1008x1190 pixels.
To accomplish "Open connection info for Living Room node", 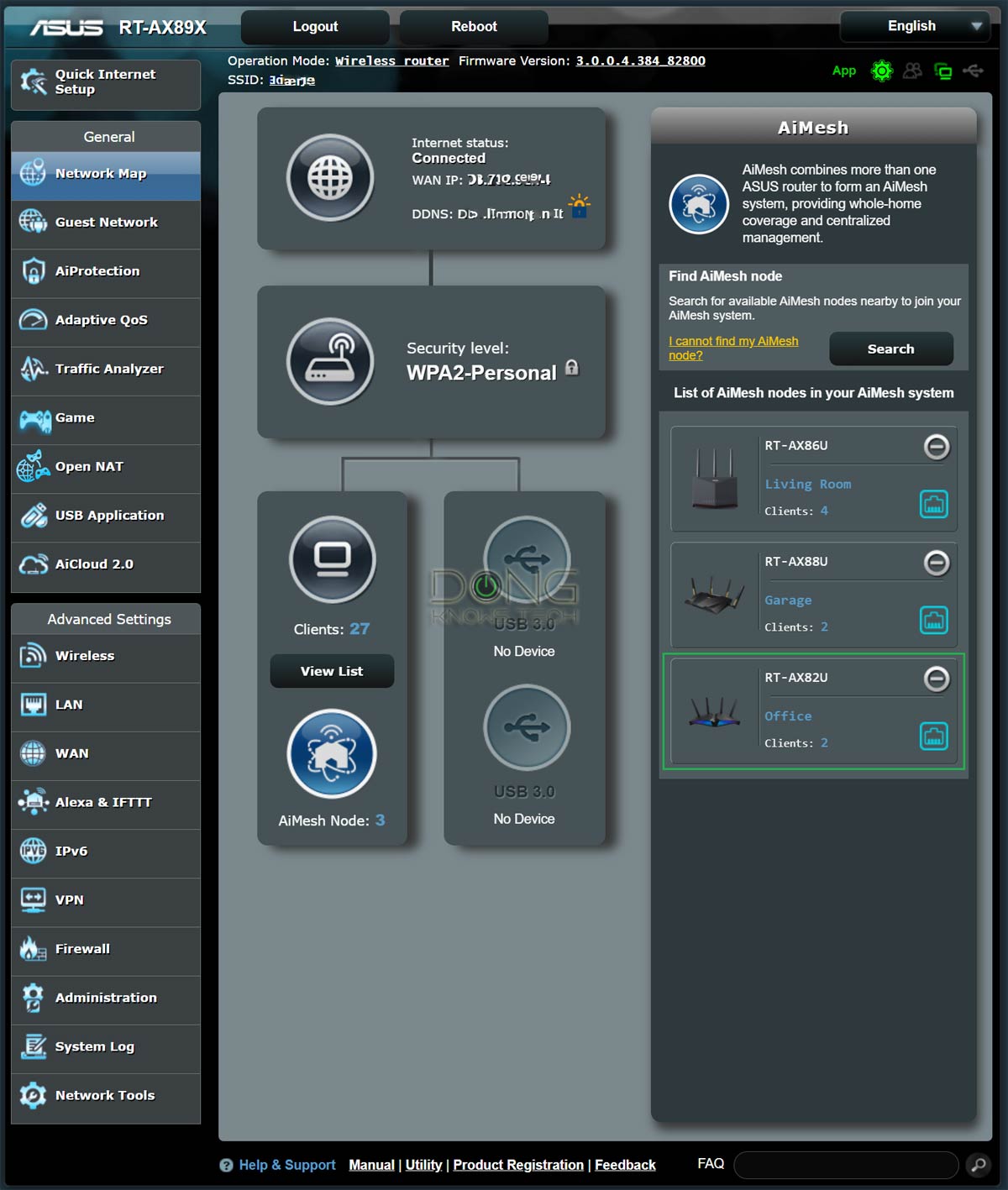I will tap(933, 504).
